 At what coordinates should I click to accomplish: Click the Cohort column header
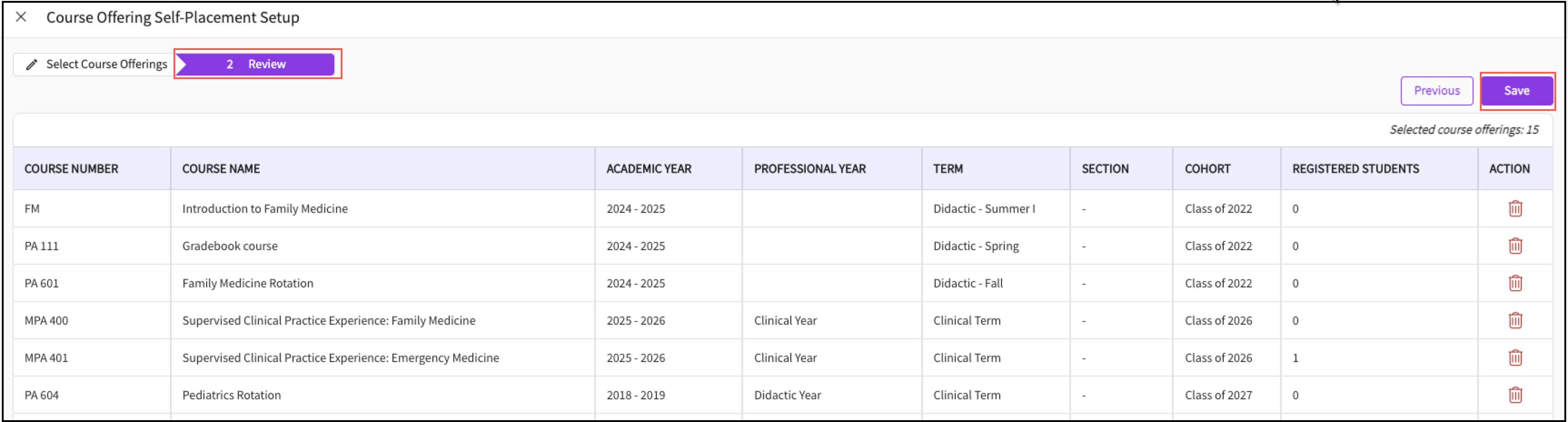[x=1207, y=169]
